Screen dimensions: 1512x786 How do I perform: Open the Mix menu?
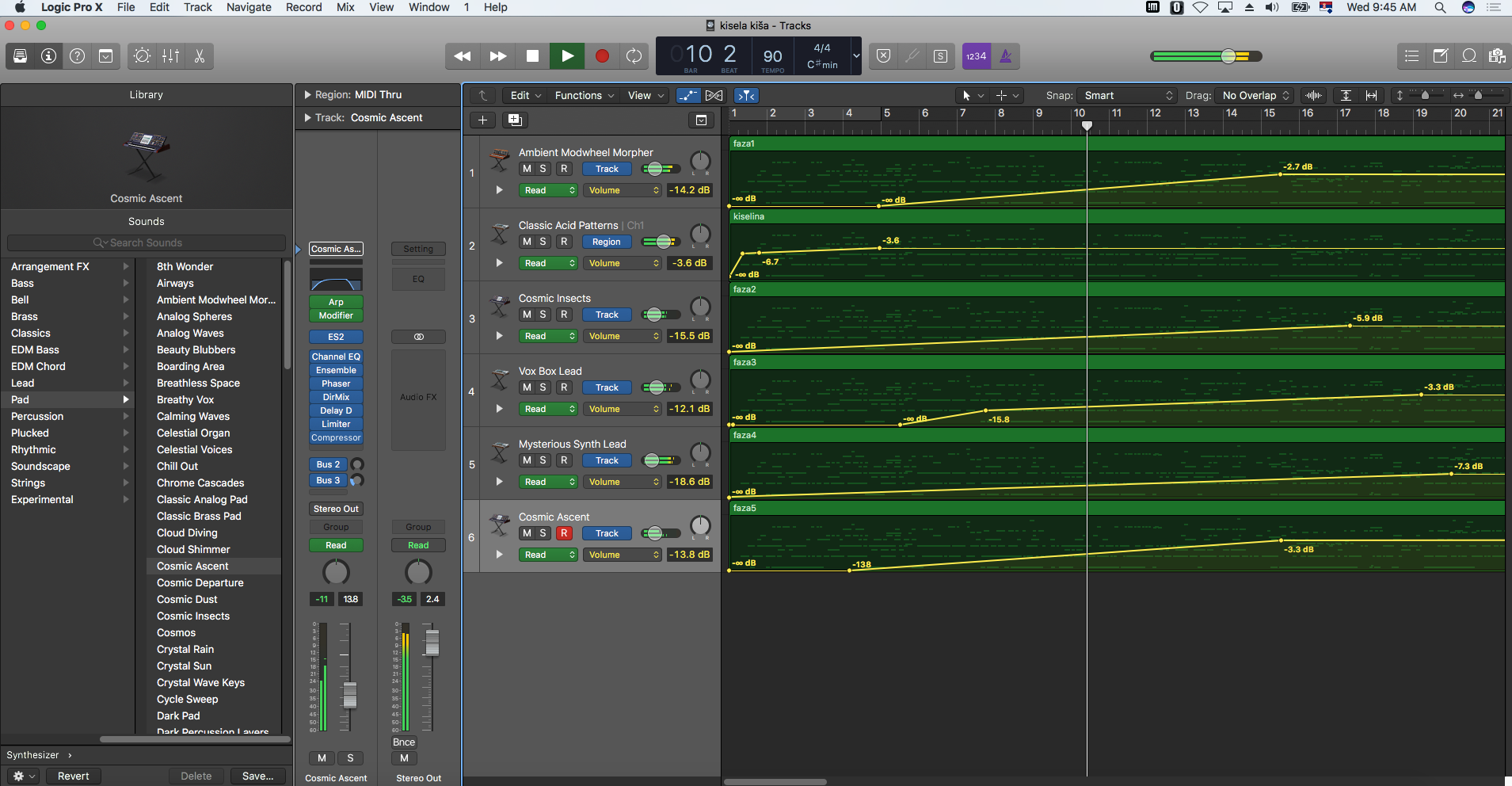345,7
